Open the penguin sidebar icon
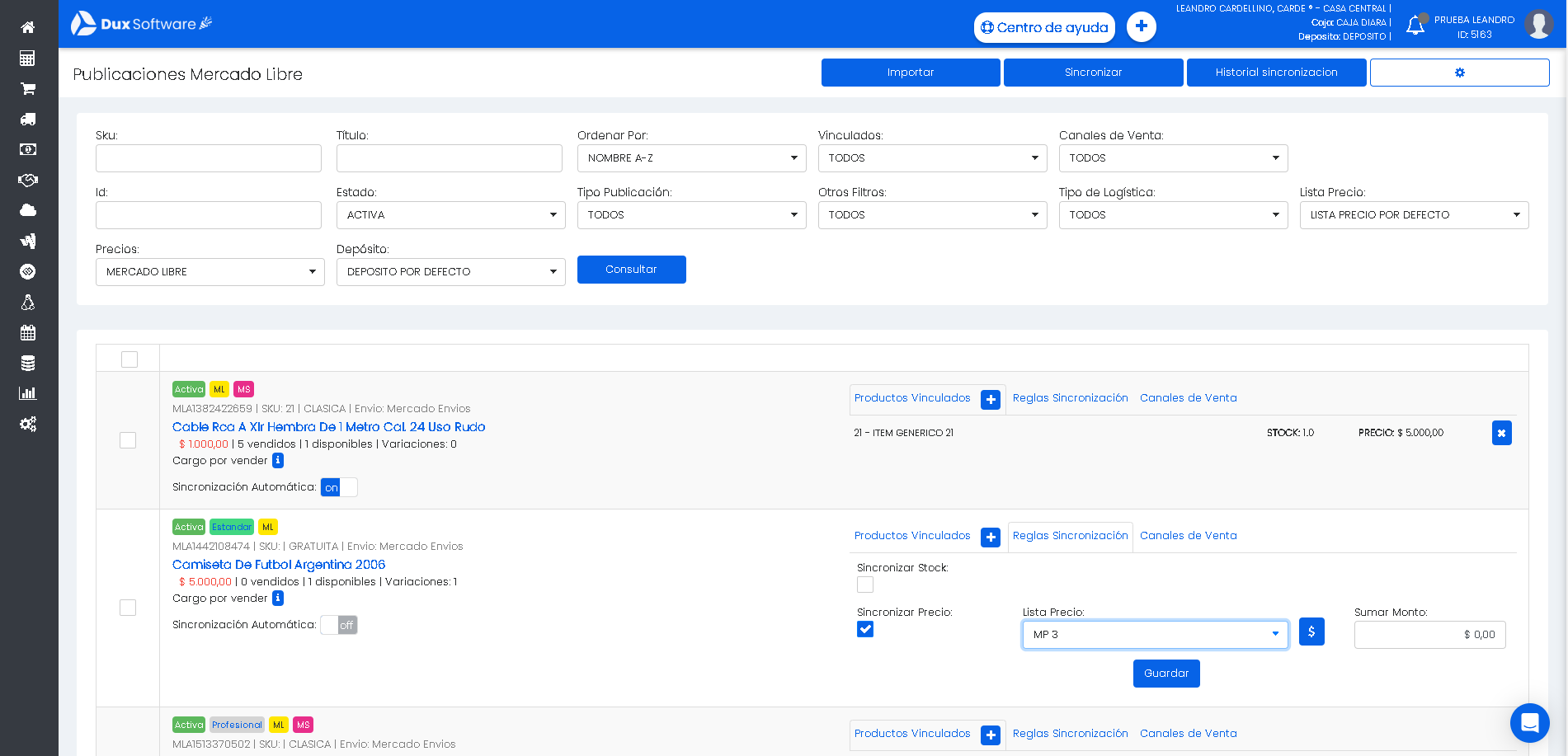This screenshot has height=756, width=1568. 28,302
